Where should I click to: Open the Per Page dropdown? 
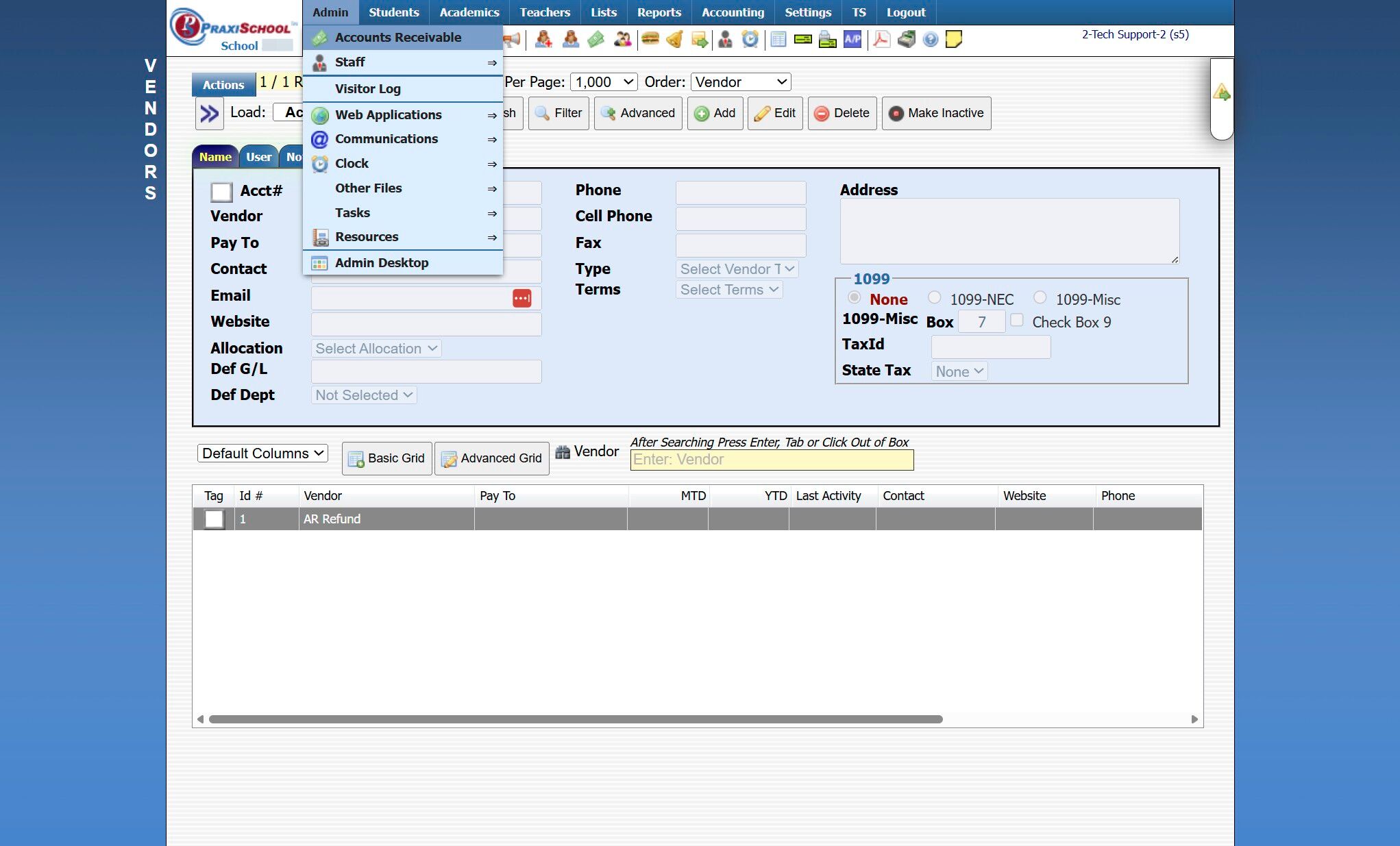coord(604,82)
